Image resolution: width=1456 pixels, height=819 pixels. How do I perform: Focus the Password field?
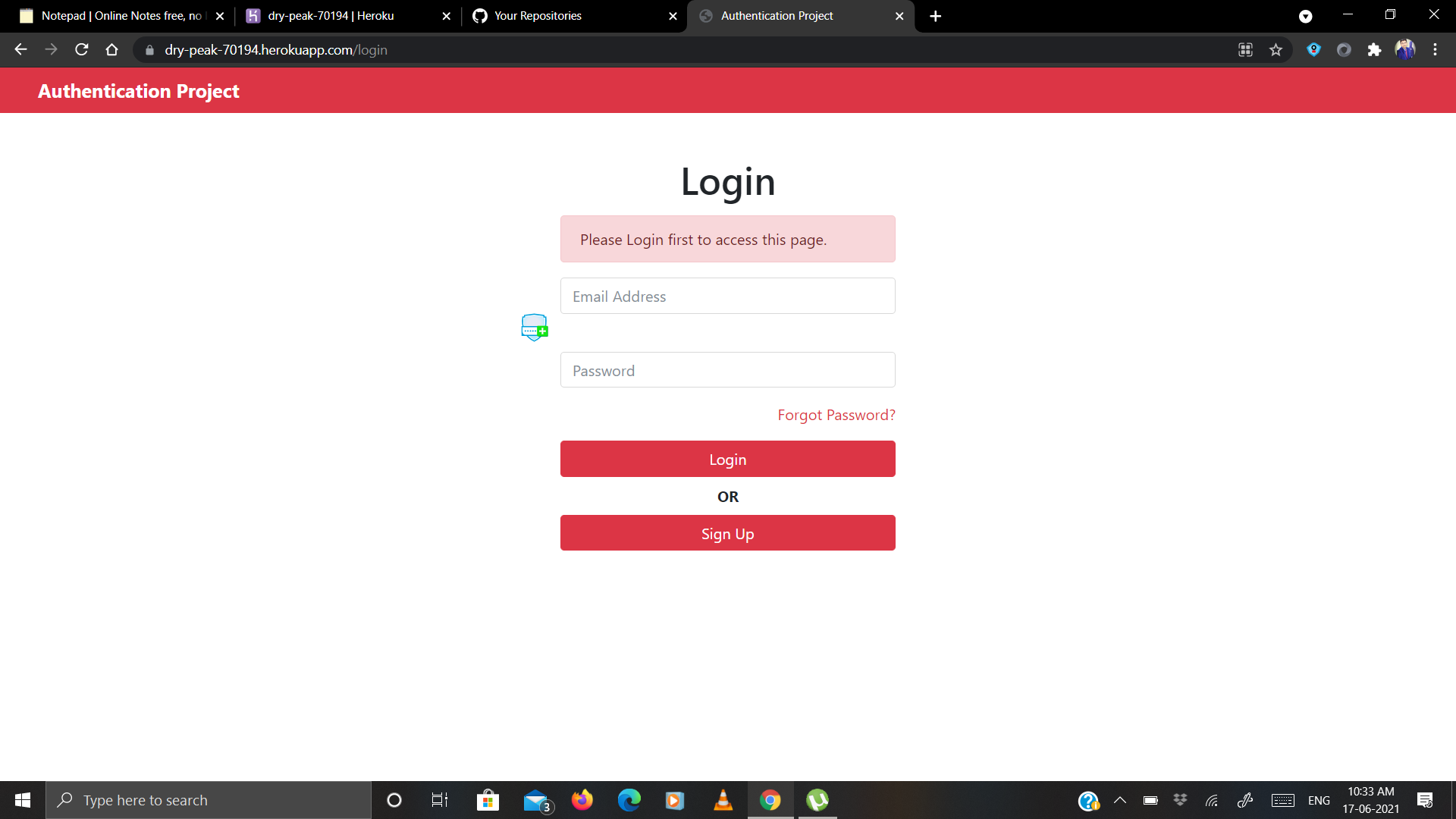(728, 370)
